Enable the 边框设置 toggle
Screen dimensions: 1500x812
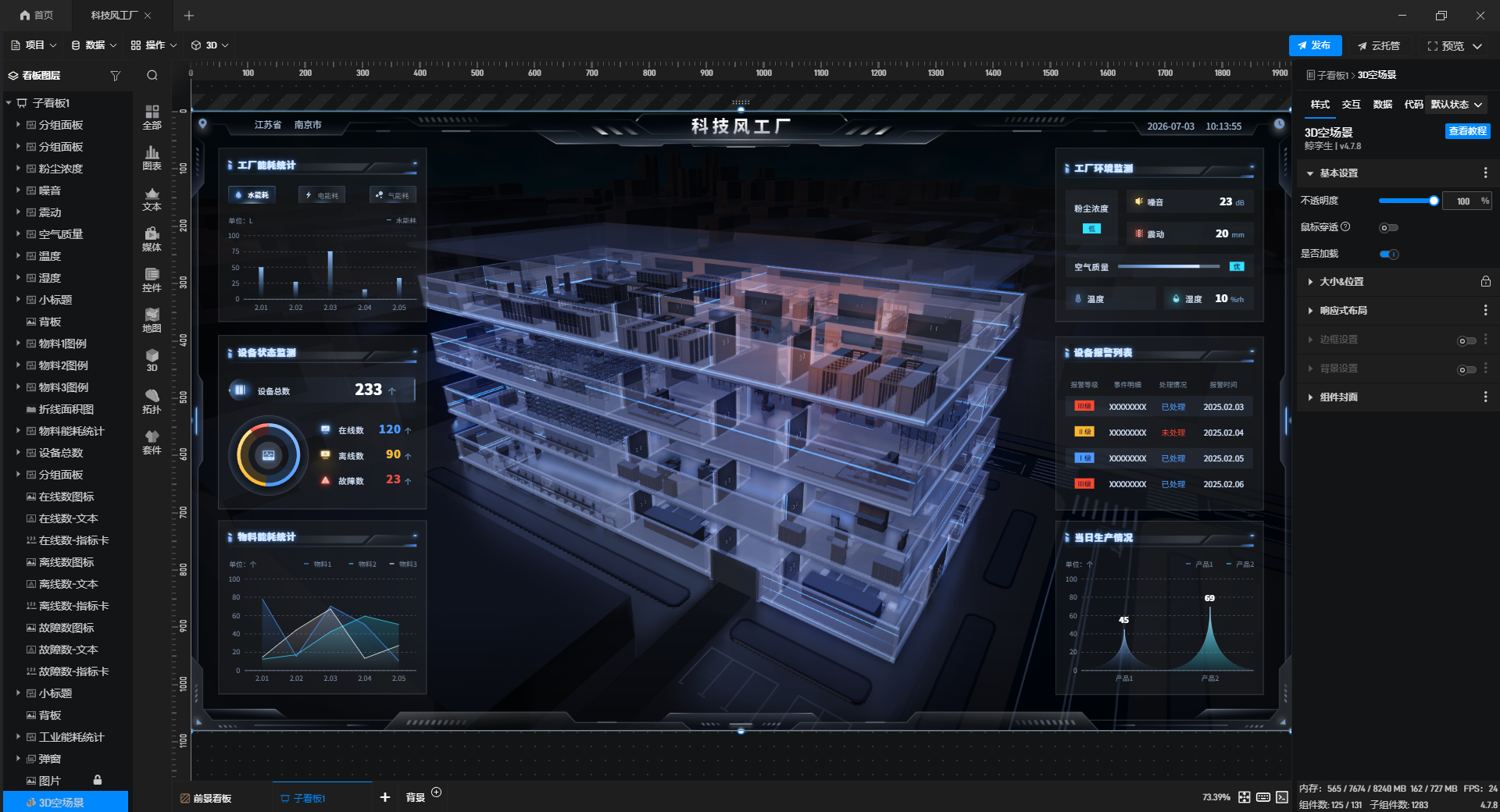click(x=1466, y=340)
